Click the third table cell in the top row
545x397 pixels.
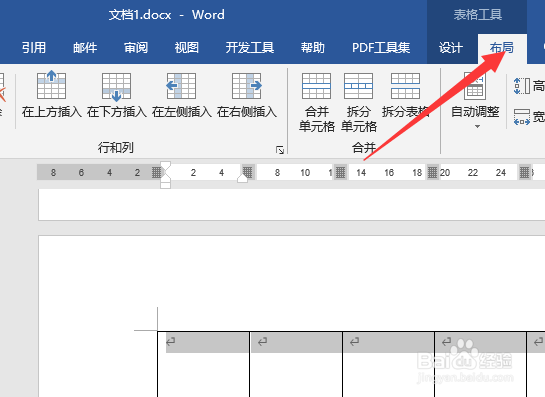point(388,364)
